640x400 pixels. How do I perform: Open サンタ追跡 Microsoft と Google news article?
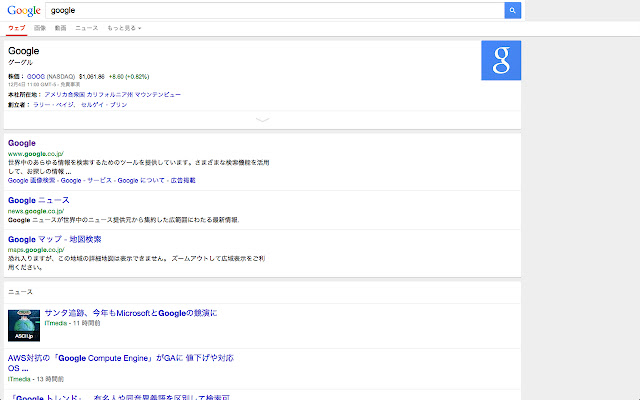click(x=131, y=313)
